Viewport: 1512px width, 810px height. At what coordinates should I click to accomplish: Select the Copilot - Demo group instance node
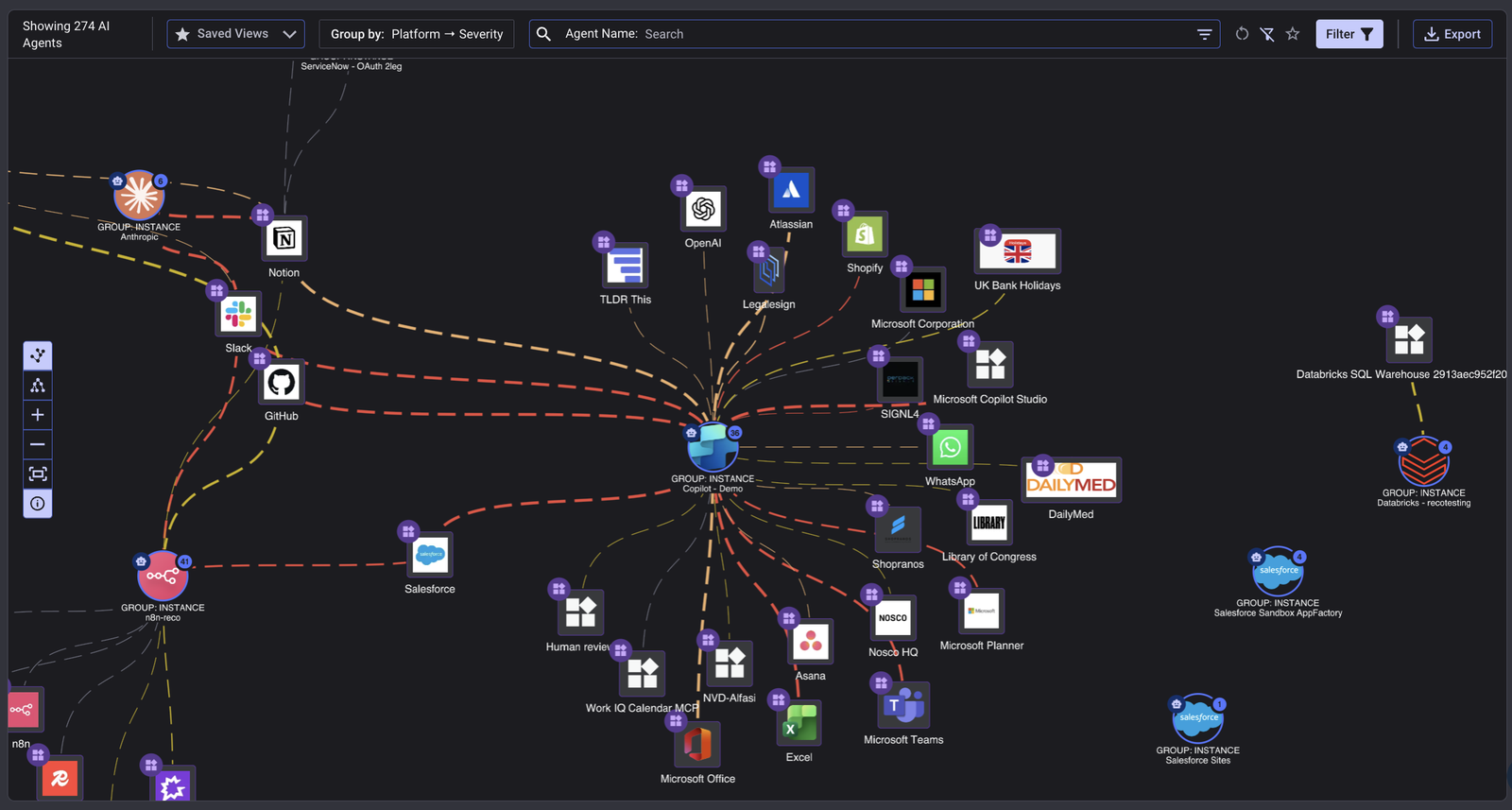click(x=713, y=447)
